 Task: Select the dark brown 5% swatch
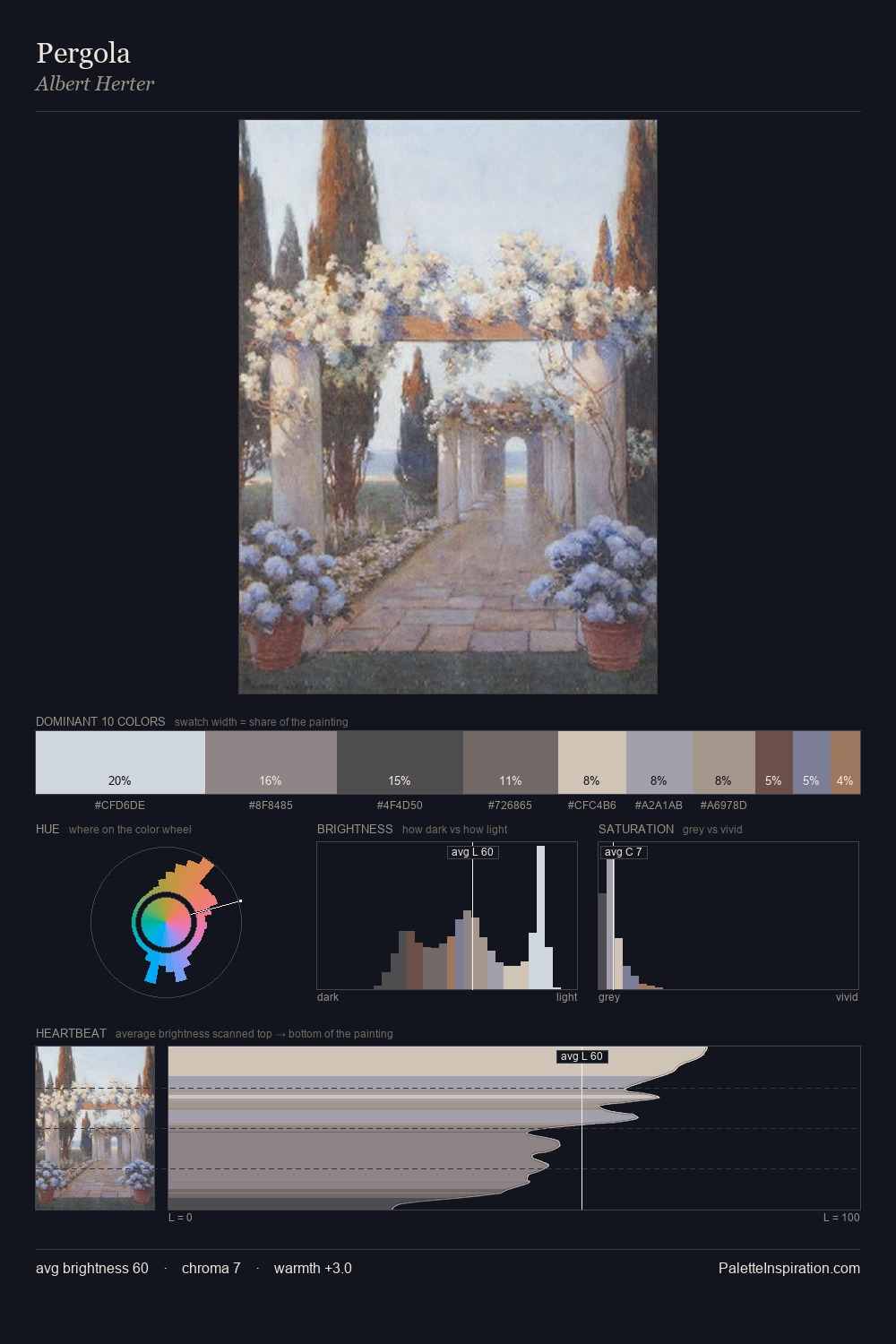pyautogui.click(x=774, y=762)
